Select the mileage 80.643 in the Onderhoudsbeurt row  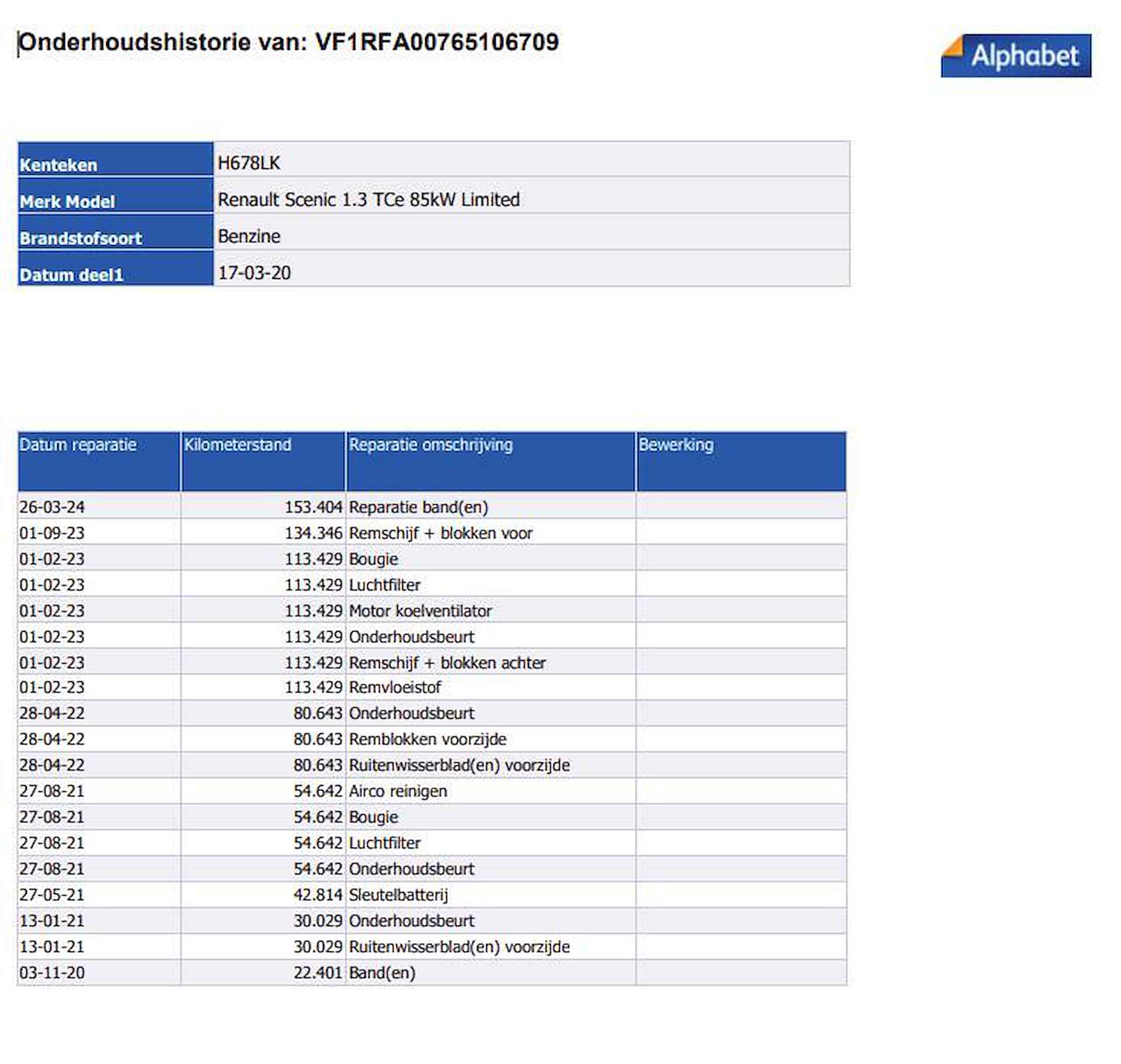(x=318, y=713)
